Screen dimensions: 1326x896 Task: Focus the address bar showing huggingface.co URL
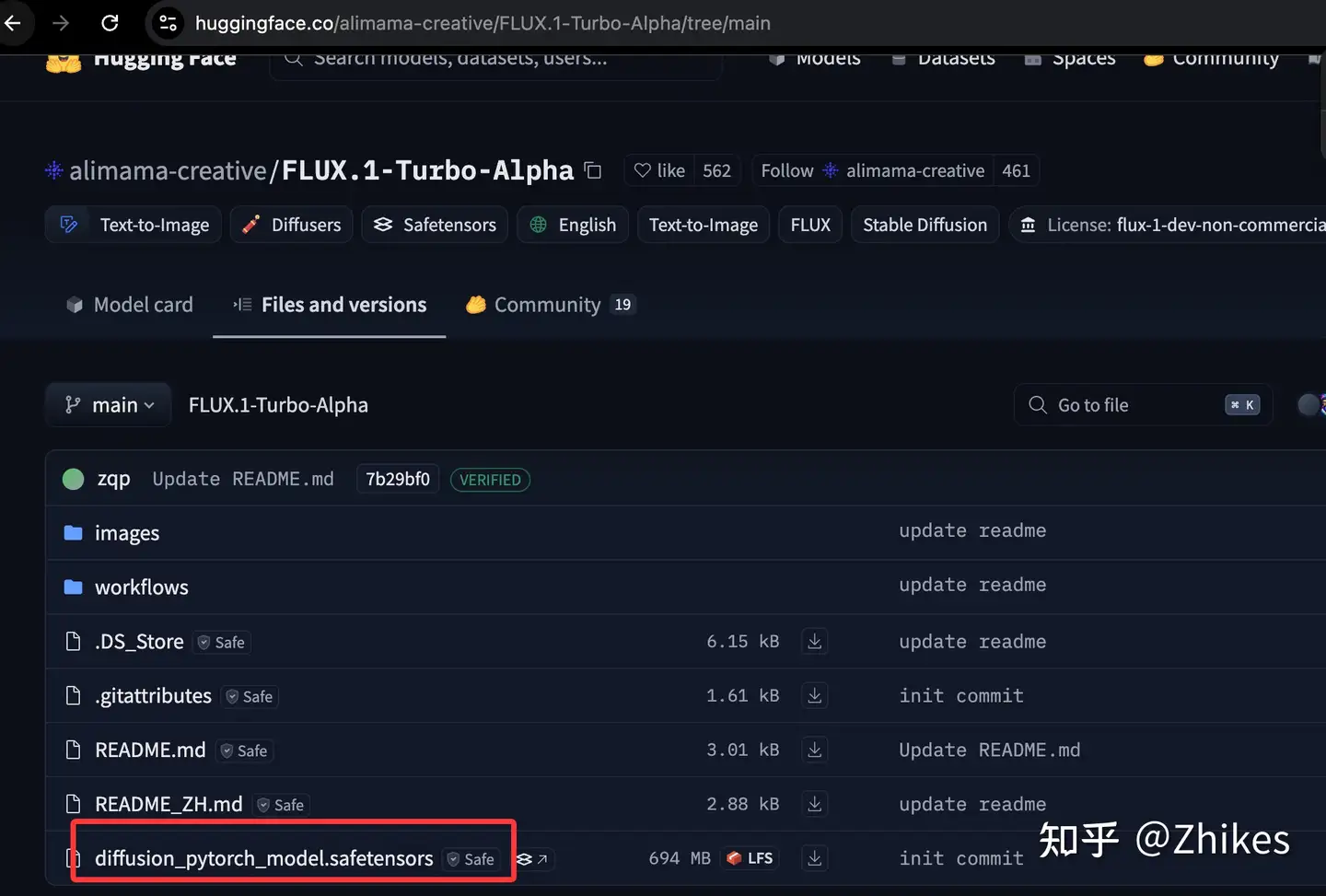pos(483,23)
